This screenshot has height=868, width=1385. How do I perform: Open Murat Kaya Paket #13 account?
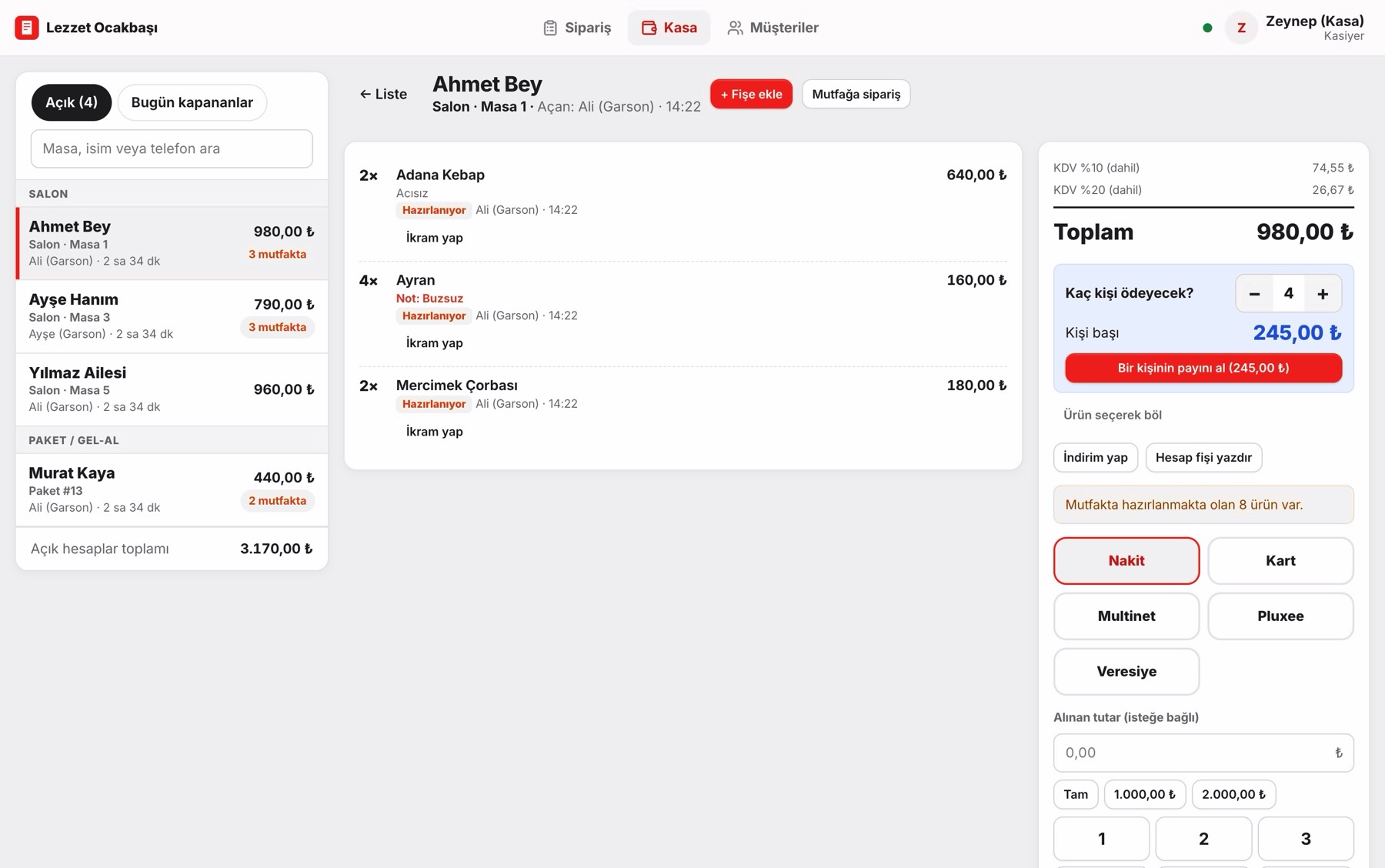(172, 489)
